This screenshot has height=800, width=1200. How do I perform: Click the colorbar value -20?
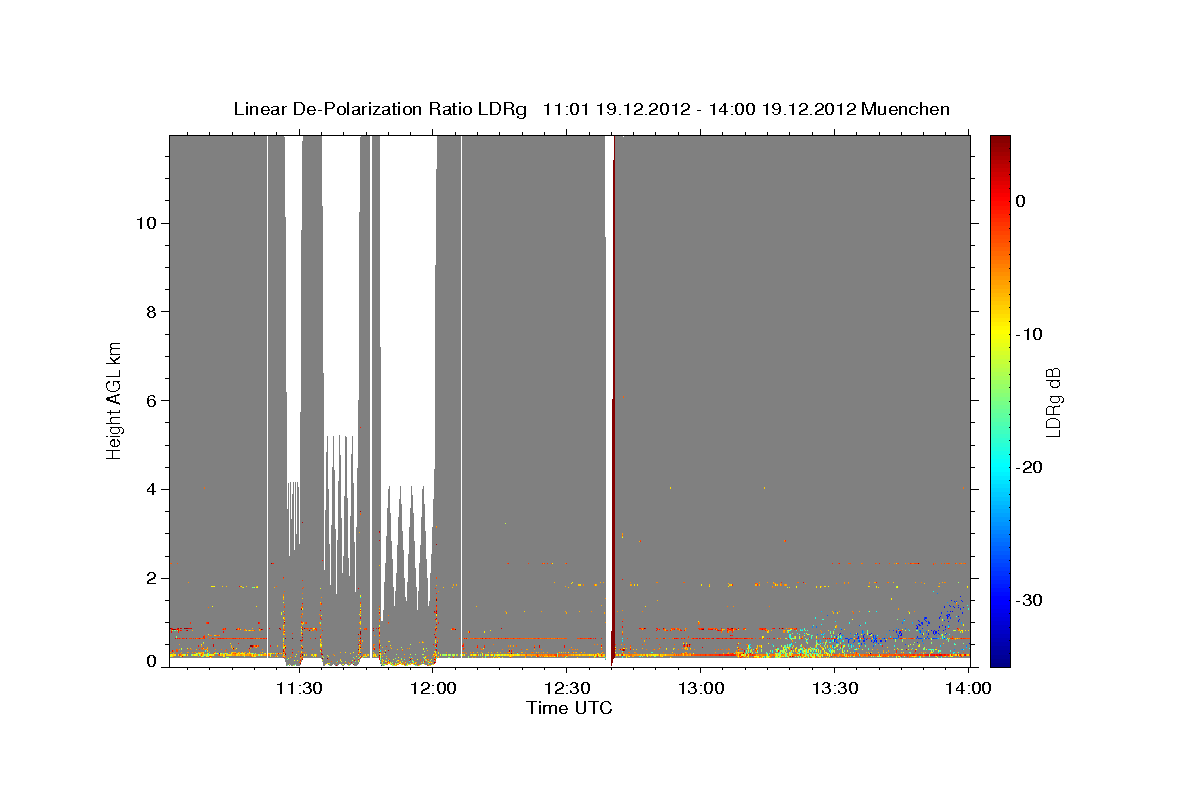tap(1029, 467)
